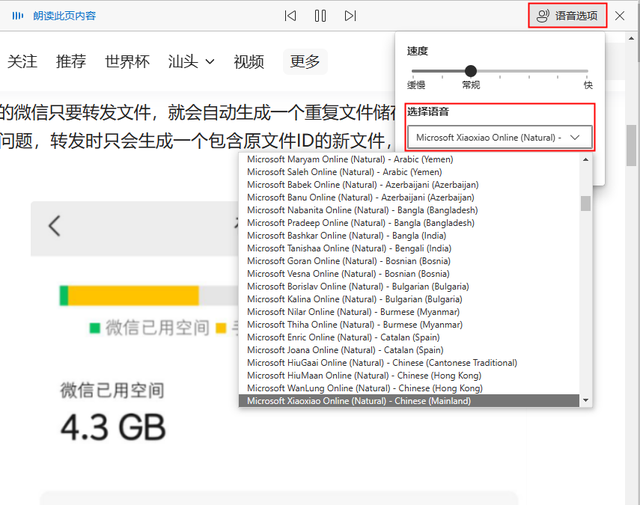640x505 pixels.
Task: Click the page scrollbar up arrow
Action: coord(631,39)
